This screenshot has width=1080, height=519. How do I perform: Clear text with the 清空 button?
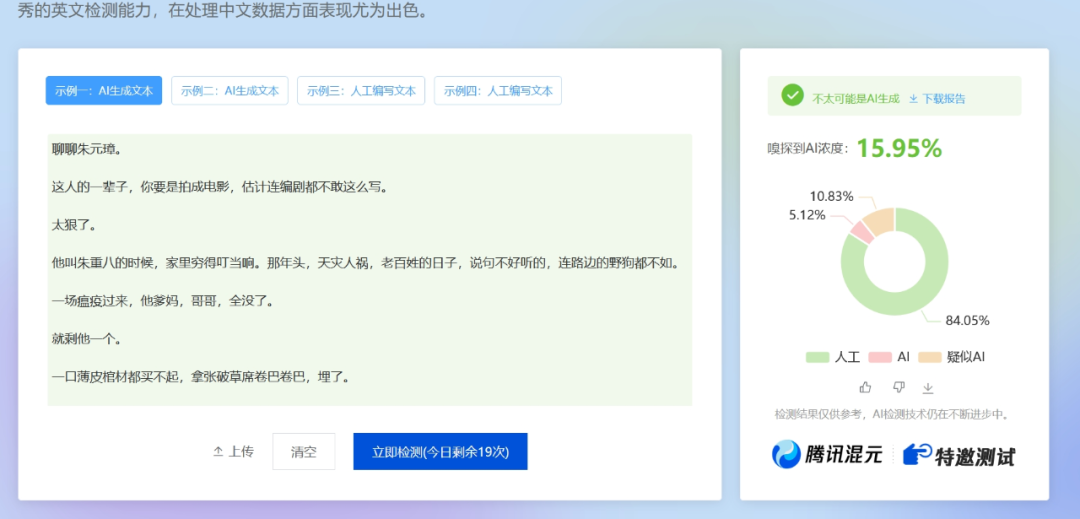tap(304, 452)
